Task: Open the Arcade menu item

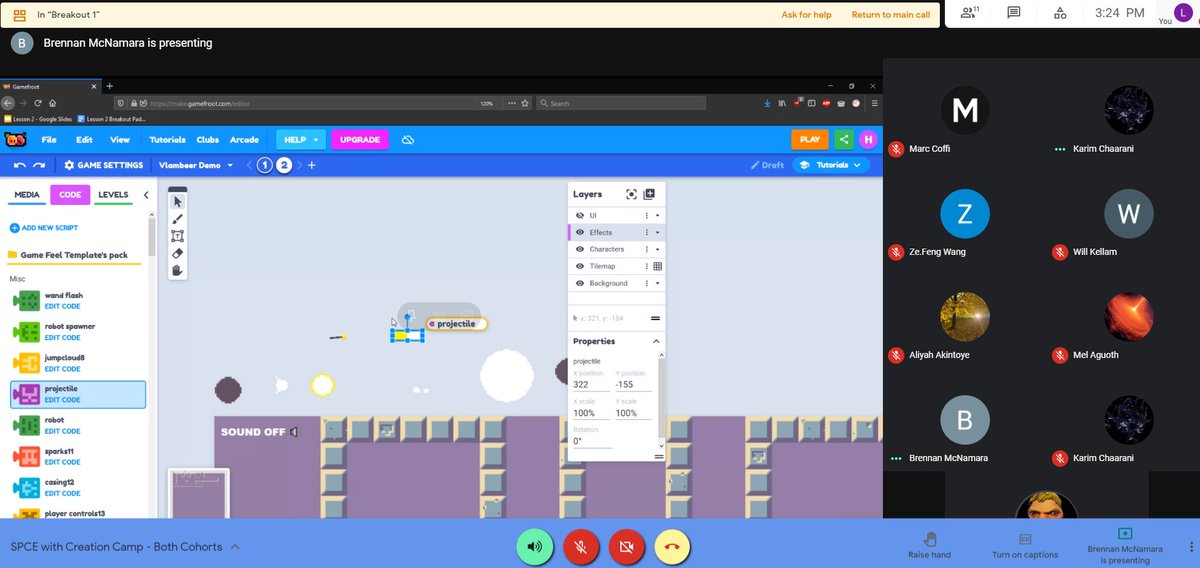Action: pos(244,140)
